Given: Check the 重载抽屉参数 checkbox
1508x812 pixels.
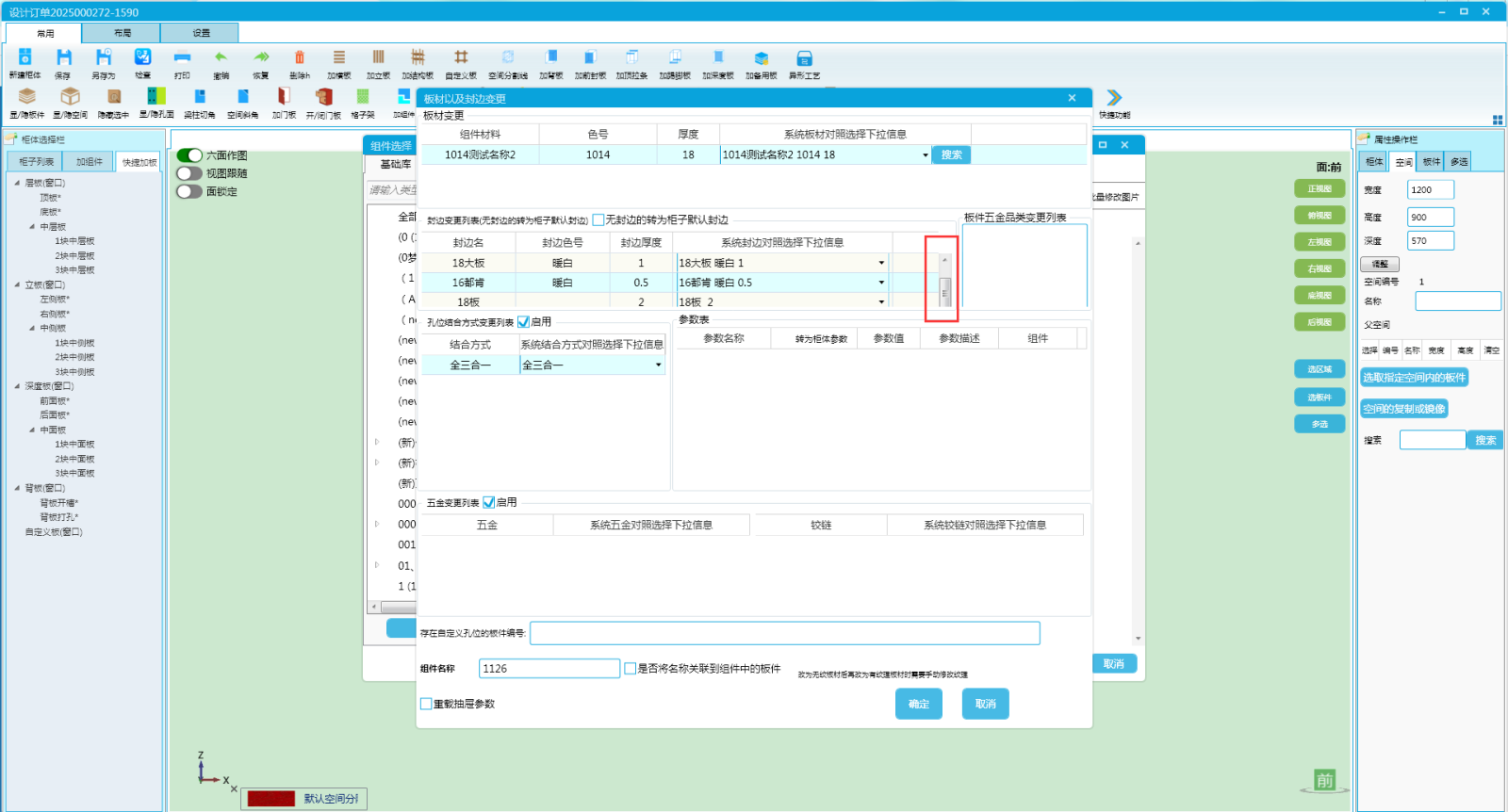Looking at the screenshot, I should click(426, 704).
